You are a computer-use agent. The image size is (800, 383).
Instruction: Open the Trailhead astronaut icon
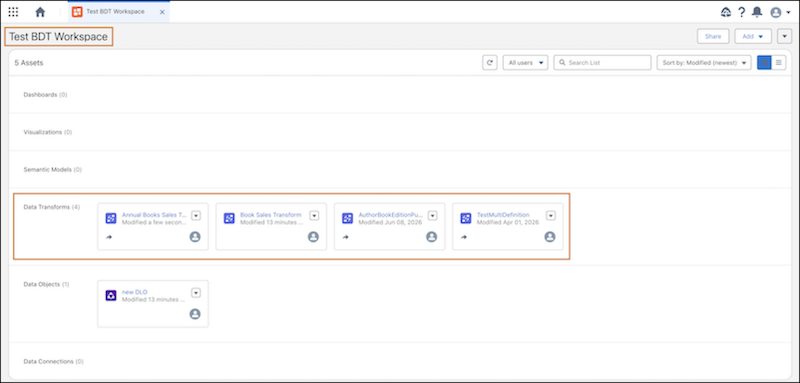coord(726,12)
